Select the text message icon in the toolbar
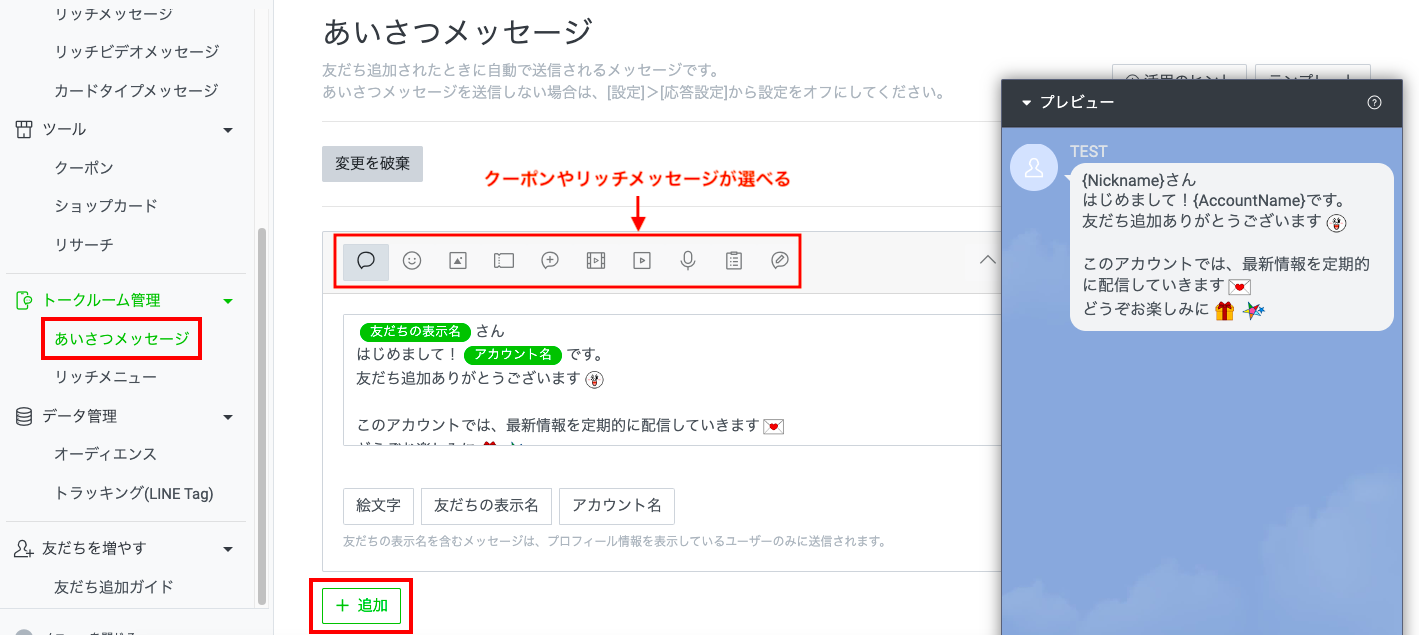The width and height of the screenshot is (1419, 635). 366,261
